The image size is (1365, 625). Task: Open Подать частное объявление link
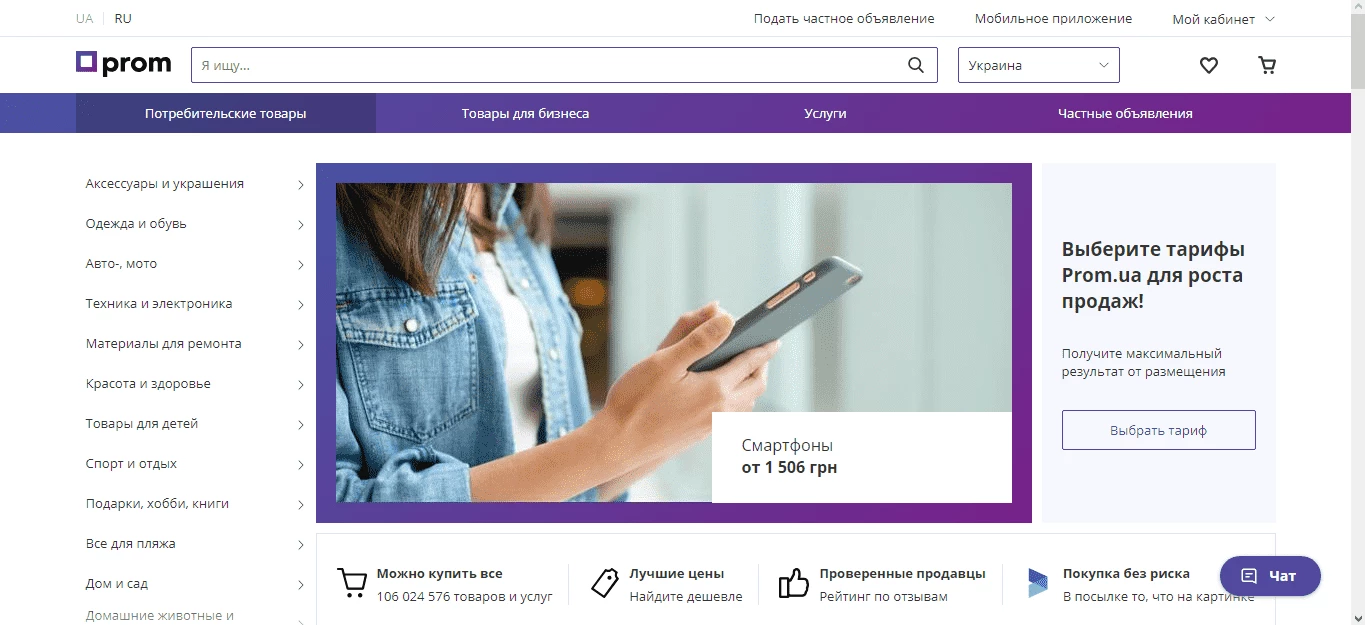(x=844, y=18)
